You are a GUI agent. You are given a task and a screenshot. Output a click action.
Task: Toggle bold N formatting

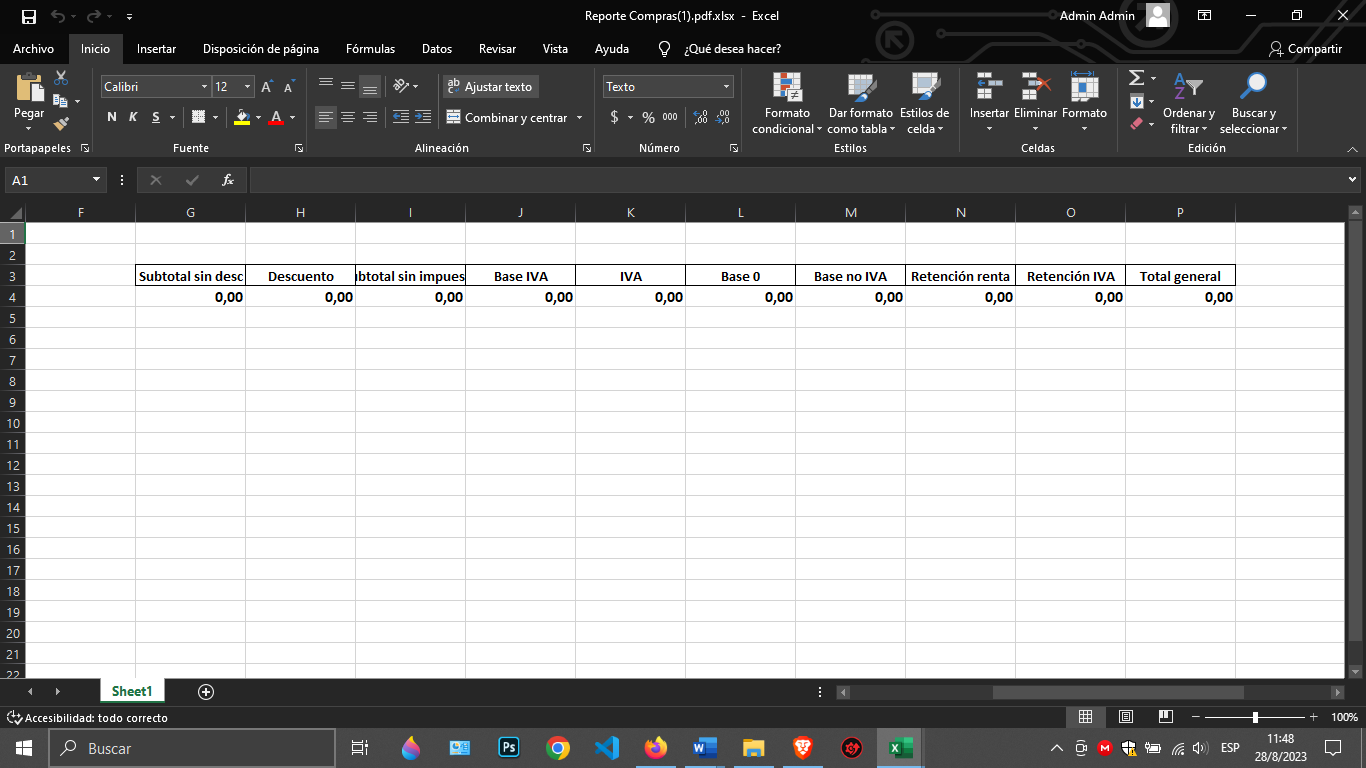112,117
